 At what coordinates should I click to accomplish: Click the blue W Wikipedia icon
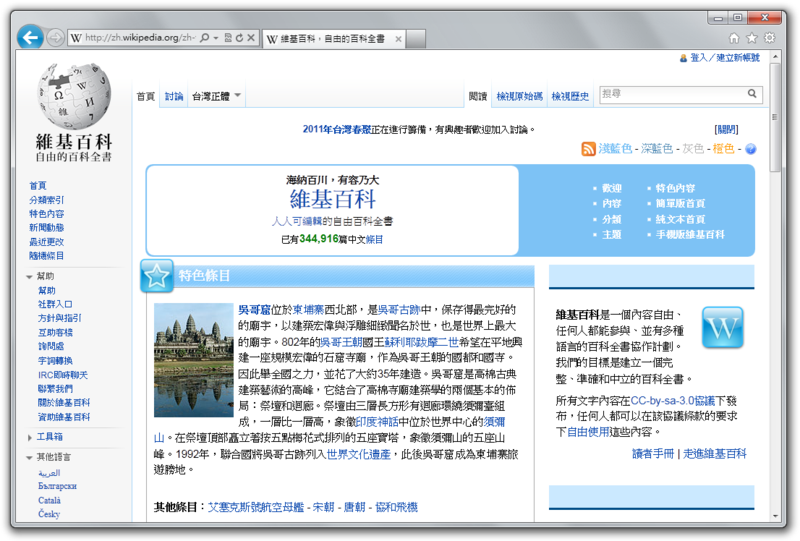[722, 327]
